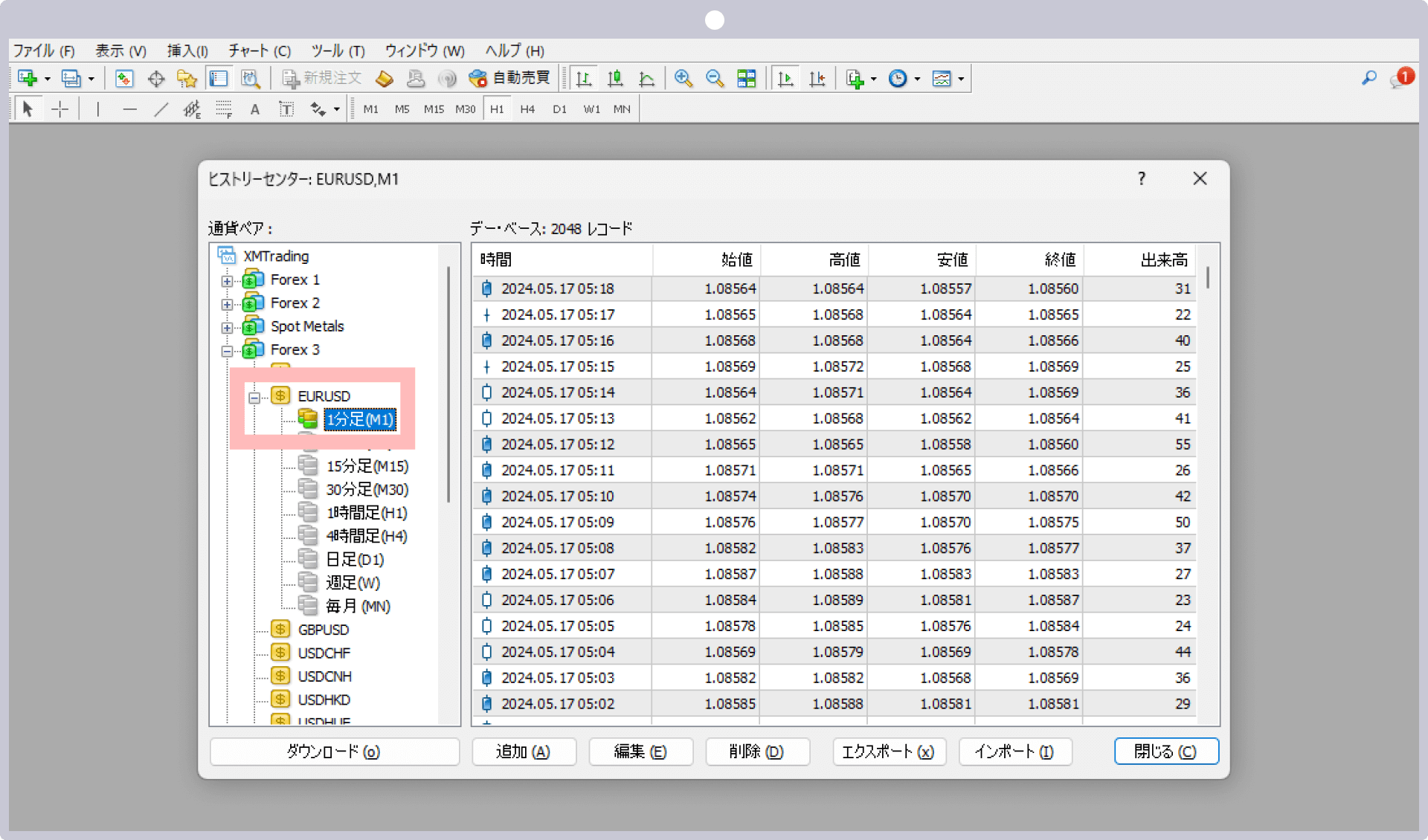Zoom out of the chart
Image resolution: width=1428 pixels, height=840 pixels.
click(x=715, y=78)
